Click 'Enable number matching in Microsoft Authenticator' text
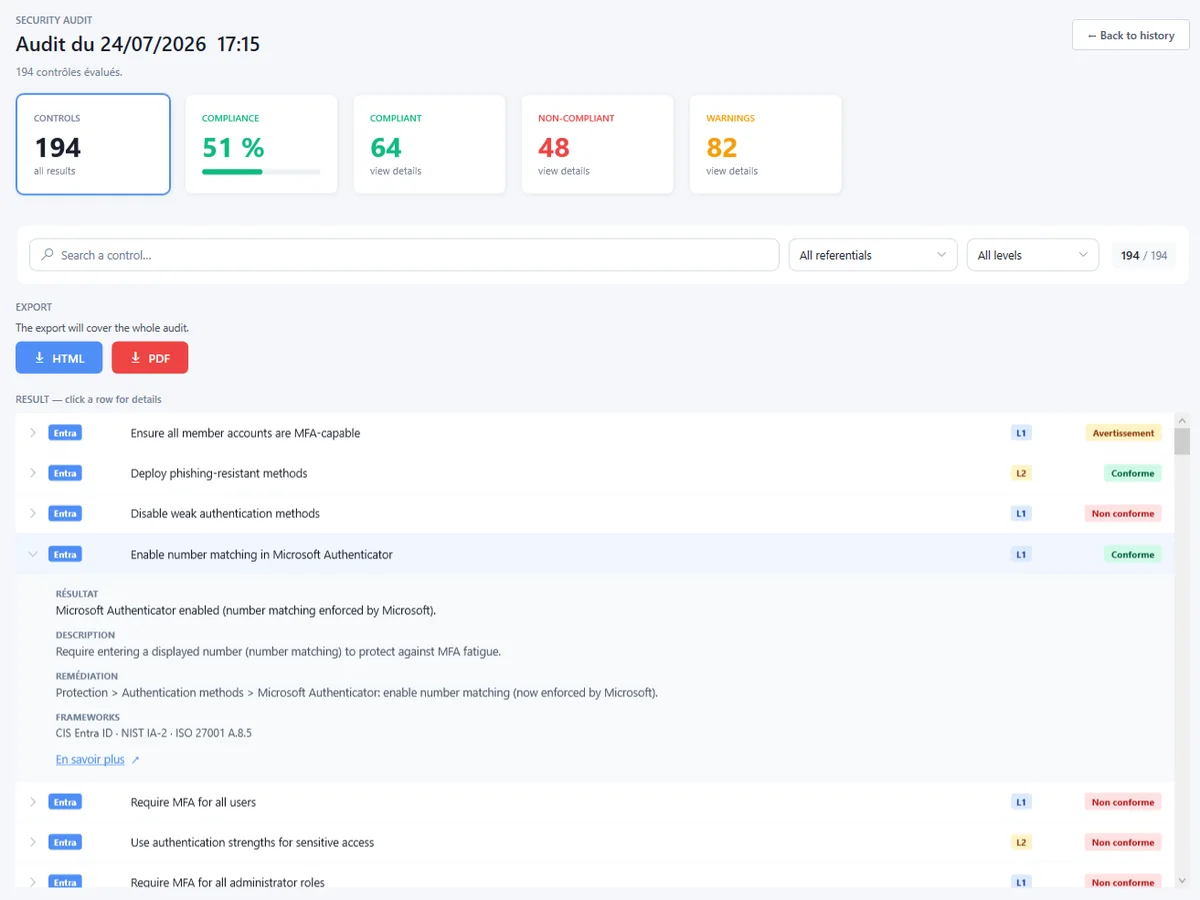This screenshot has height=900, width=1200. 262,554
